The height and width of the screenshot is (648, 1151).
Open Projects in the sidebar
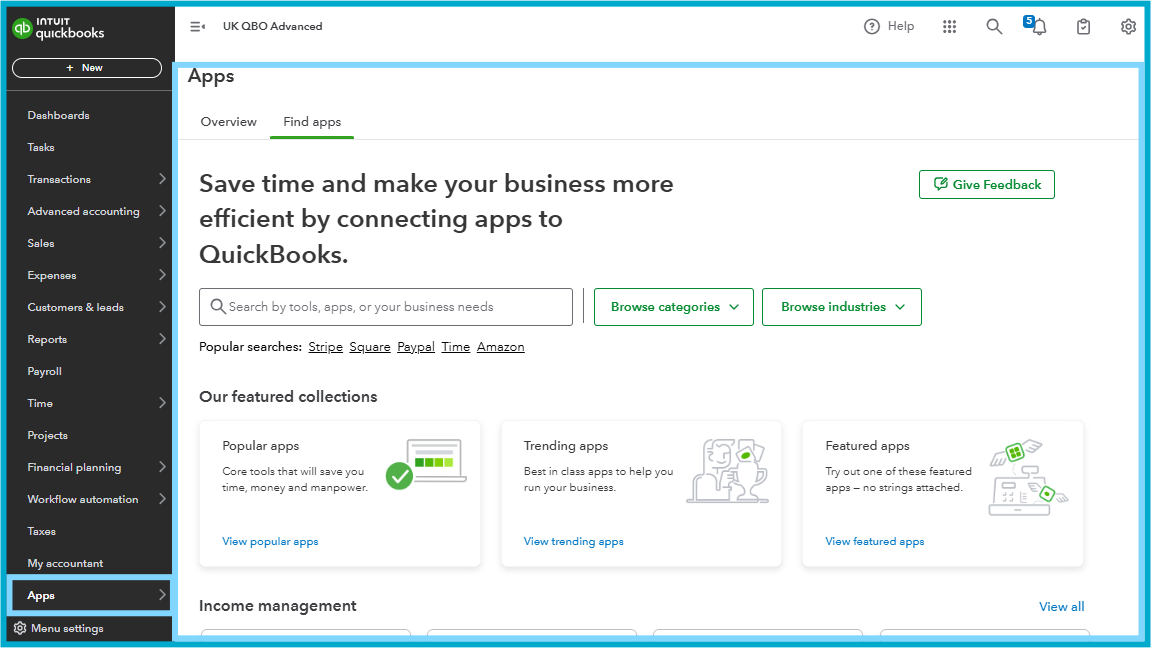(48, 435)
